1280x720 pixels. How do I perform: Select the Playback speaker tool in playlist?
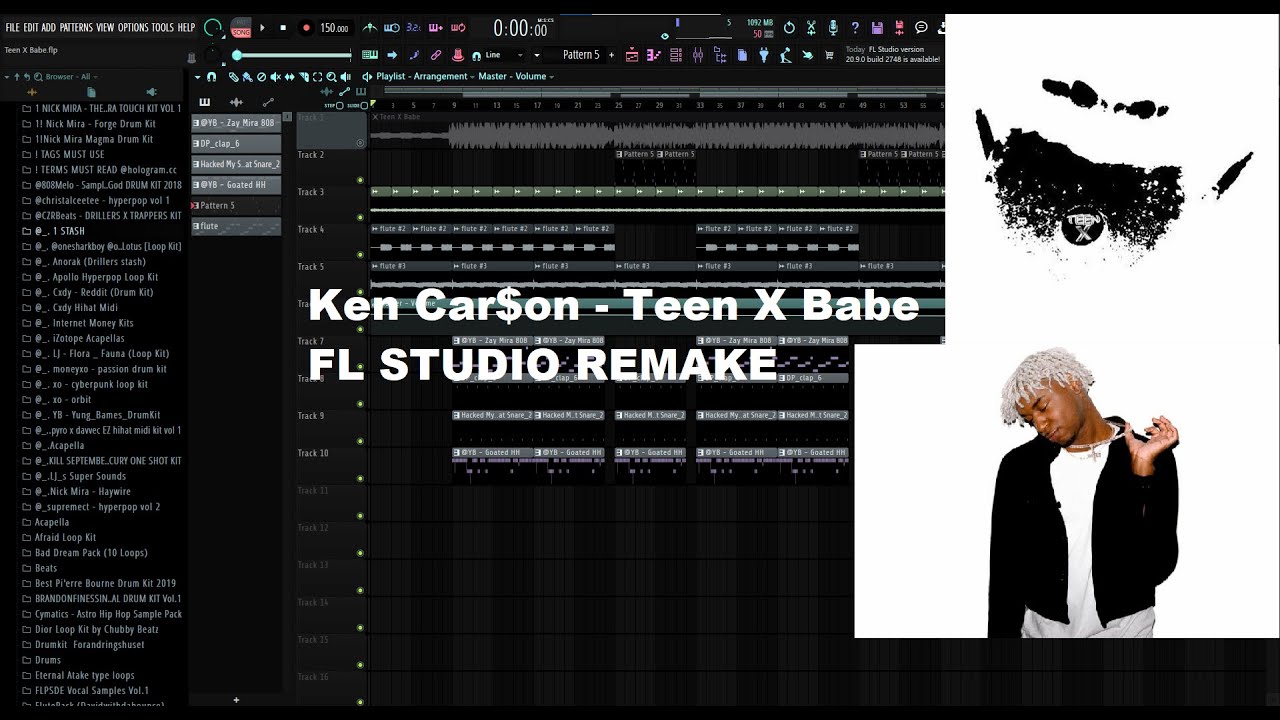tap(345, 77)
